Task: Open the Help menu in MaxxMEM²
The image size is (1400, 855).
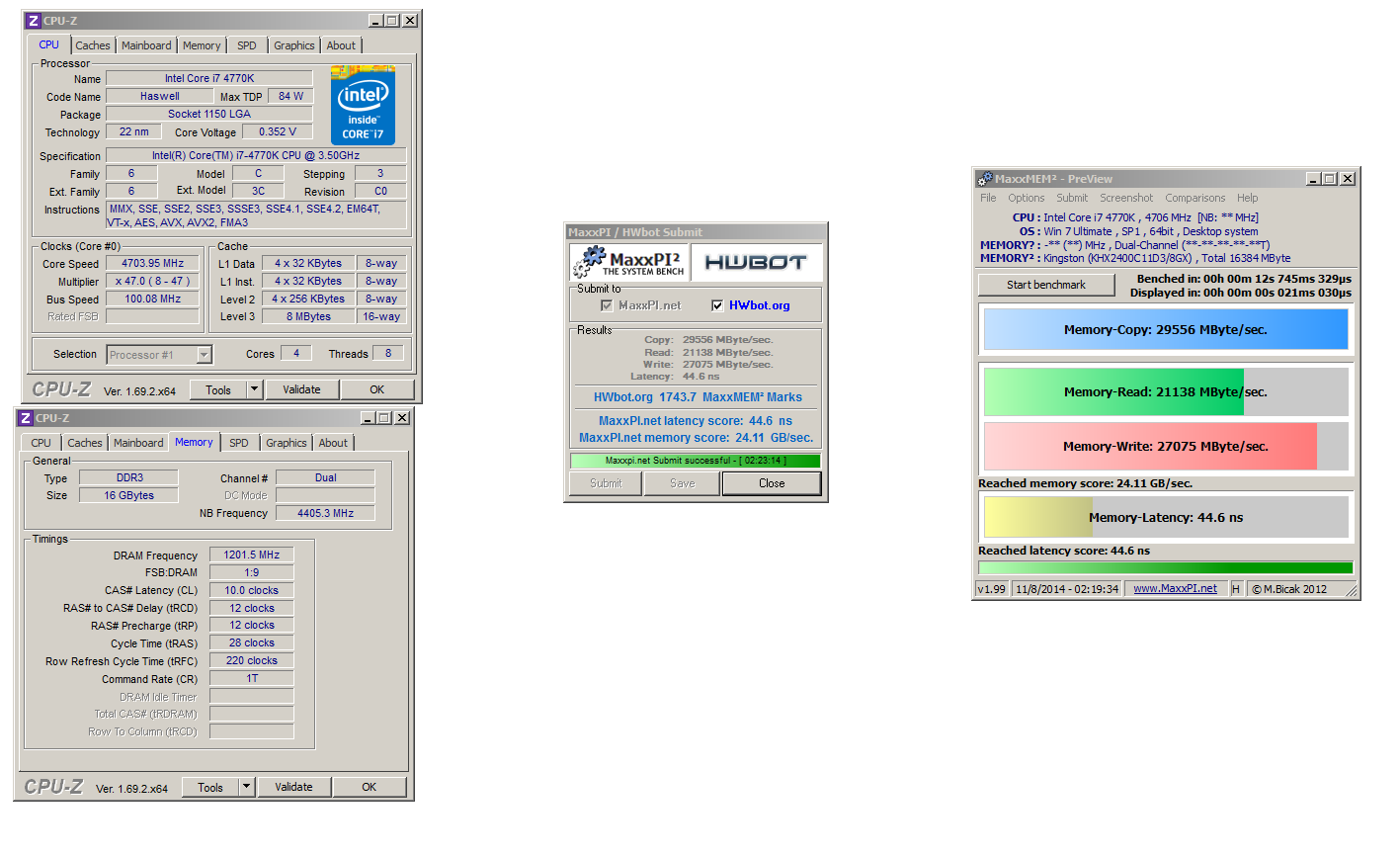Action: click(1248, 198)
